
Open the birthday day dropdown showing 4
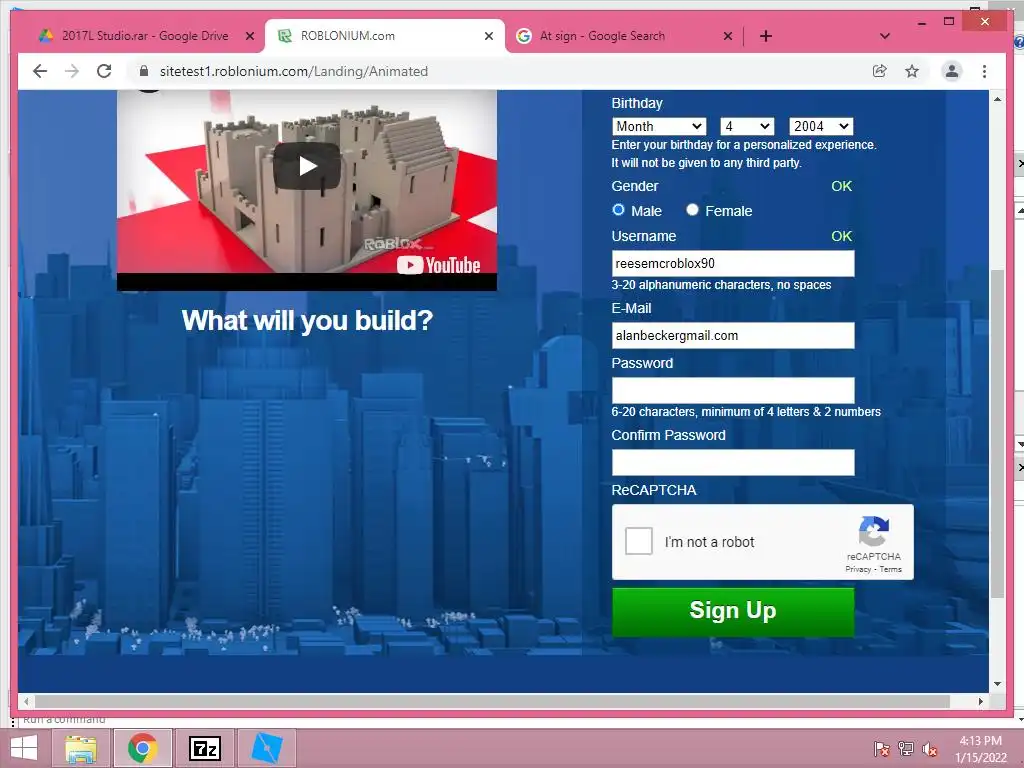[x=747, y=126]
